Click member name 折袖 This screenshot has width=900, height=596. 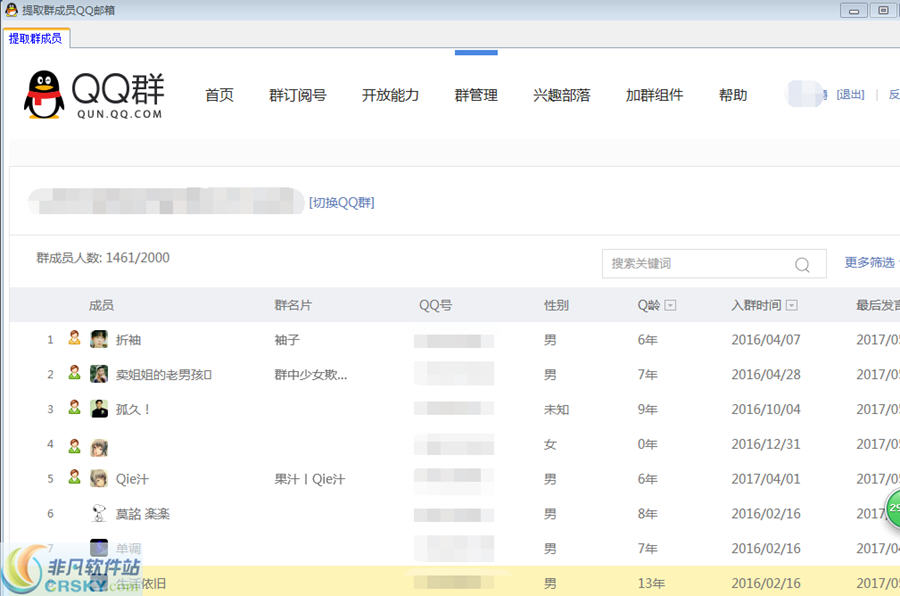coord(128,340)
